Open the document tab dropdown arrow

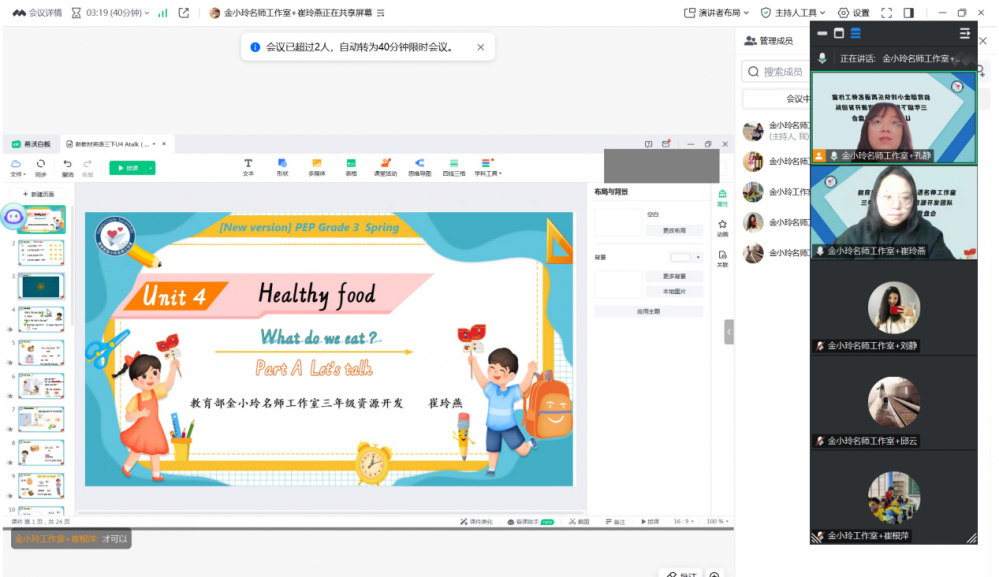coord(154,144)
